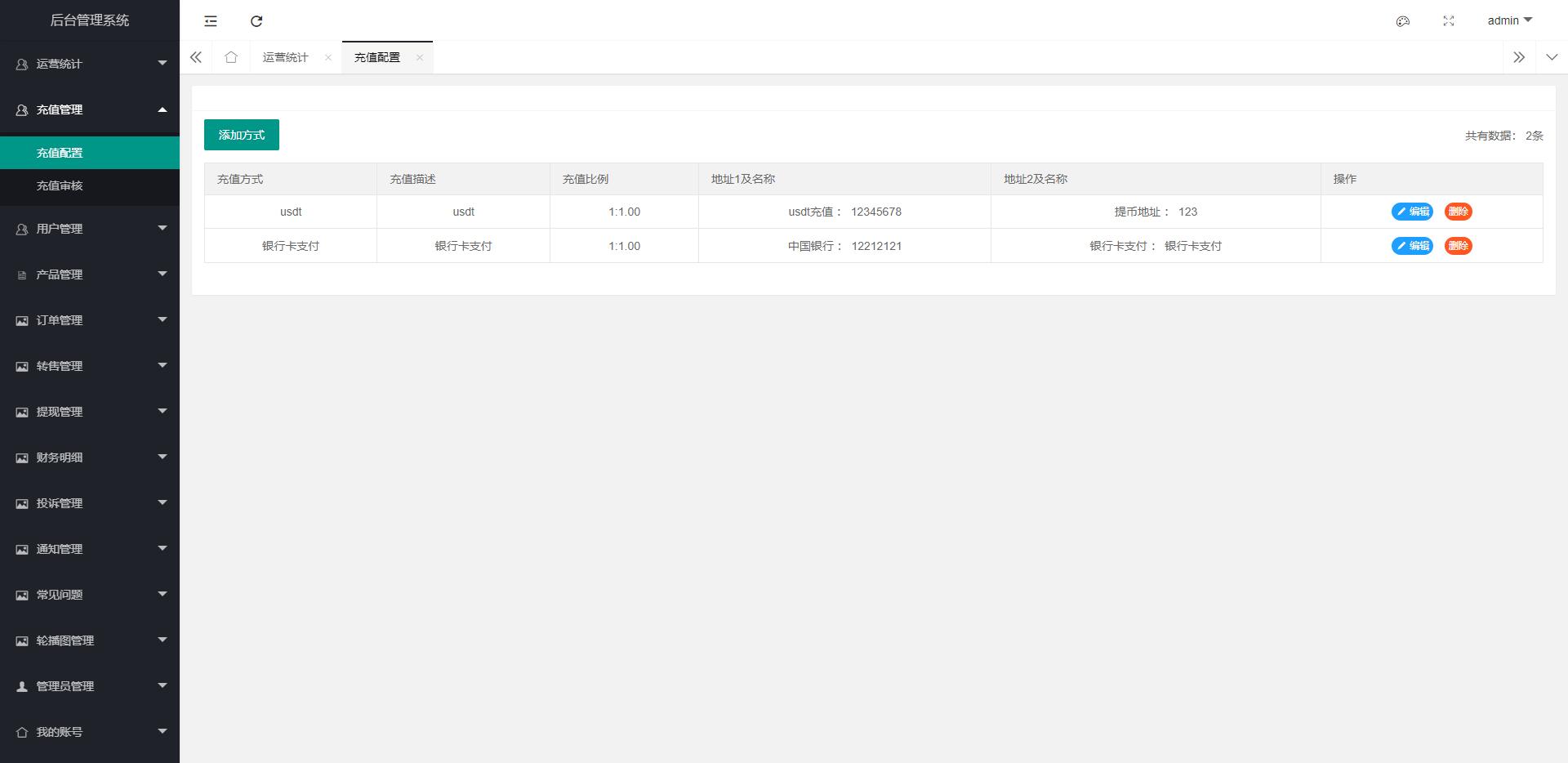Open the 充值审核 submenu item
Screen dimensions: 1568x763
coord(60,185)
